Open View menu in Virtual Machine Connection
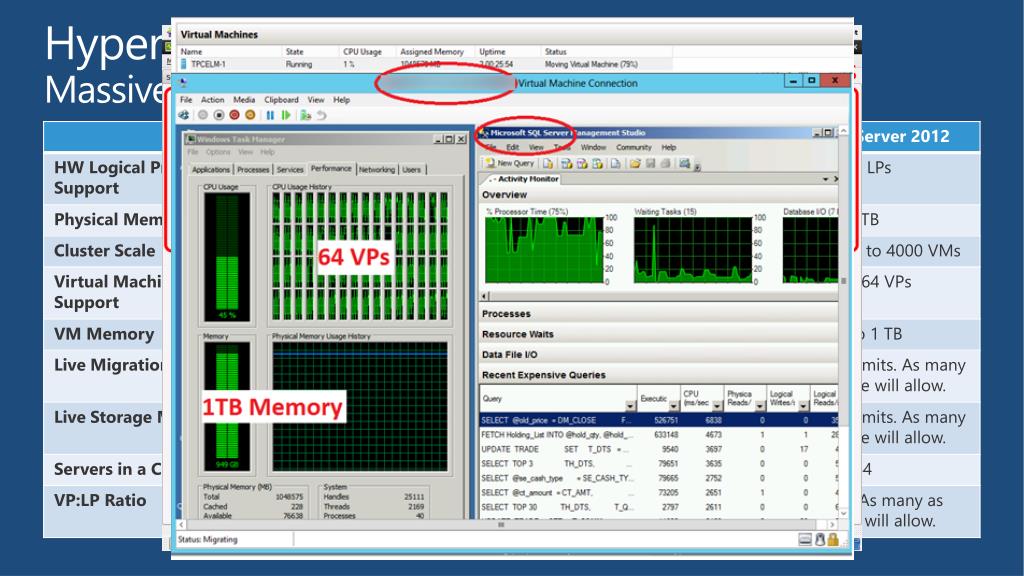The height and width of the screenshot is (576, 1024). (316, 100)
